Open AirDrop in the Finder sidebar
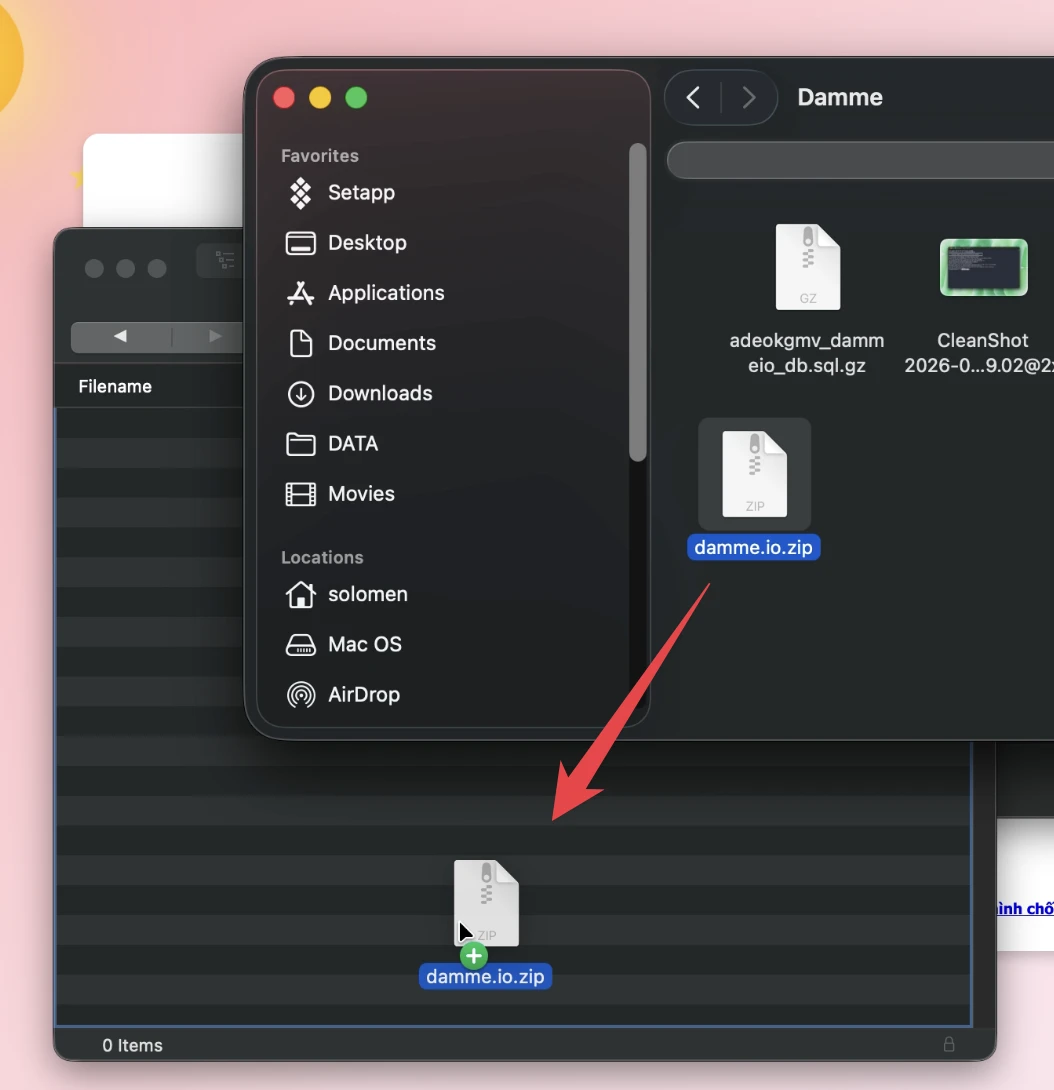The image size is (1054, 1090). click(343, 694)
